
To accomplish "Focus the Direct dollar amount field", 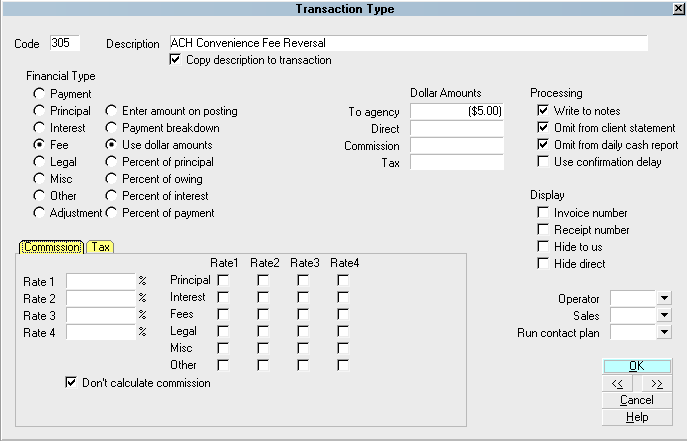I will (x=457, y=128).
